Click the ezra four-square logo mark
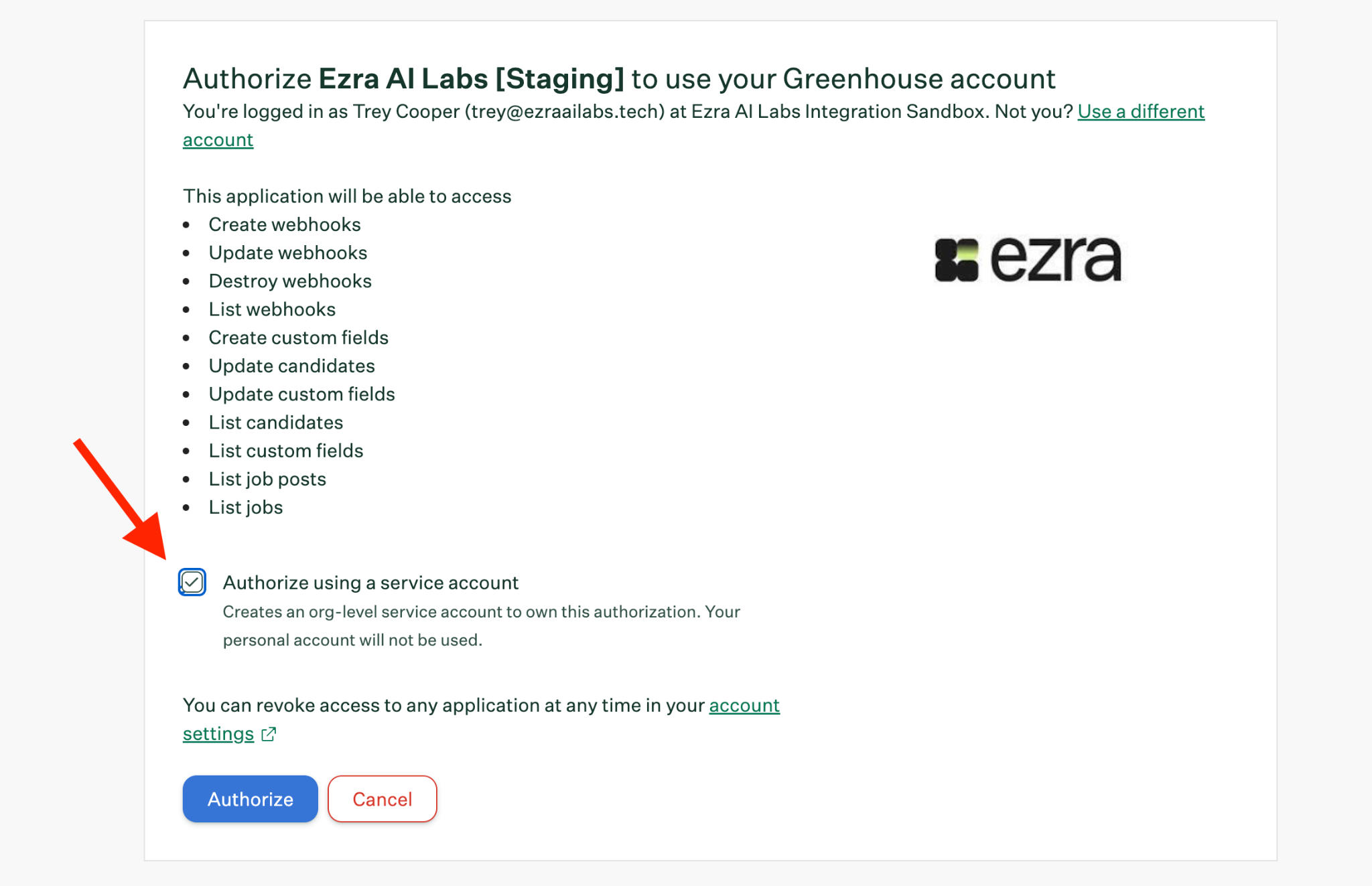The height and width of the screenshot is (886, 1372). pos(957,260)
